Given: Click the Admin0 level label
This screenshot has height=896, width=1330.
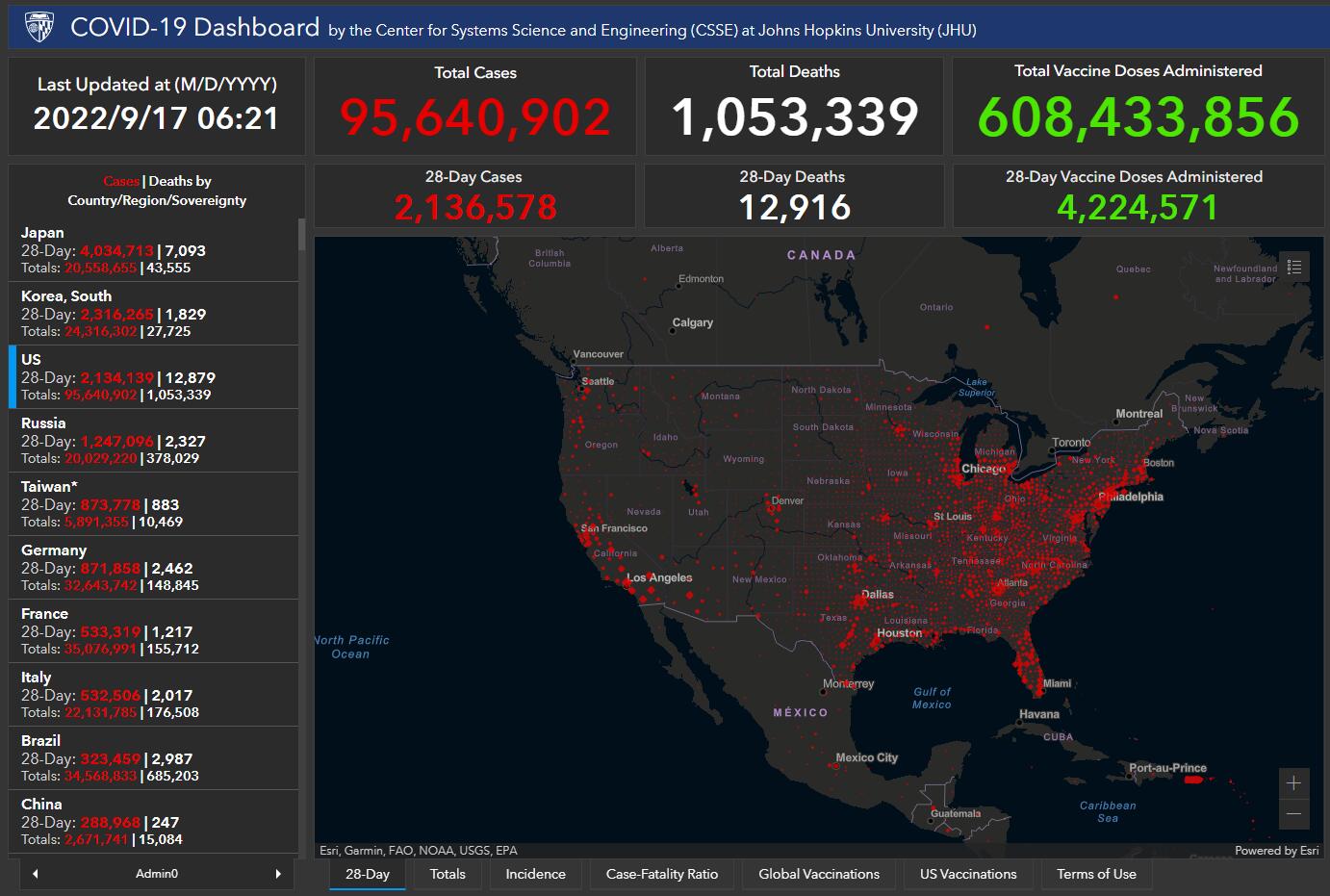Looking at the screenshot, I should point(157,874).
